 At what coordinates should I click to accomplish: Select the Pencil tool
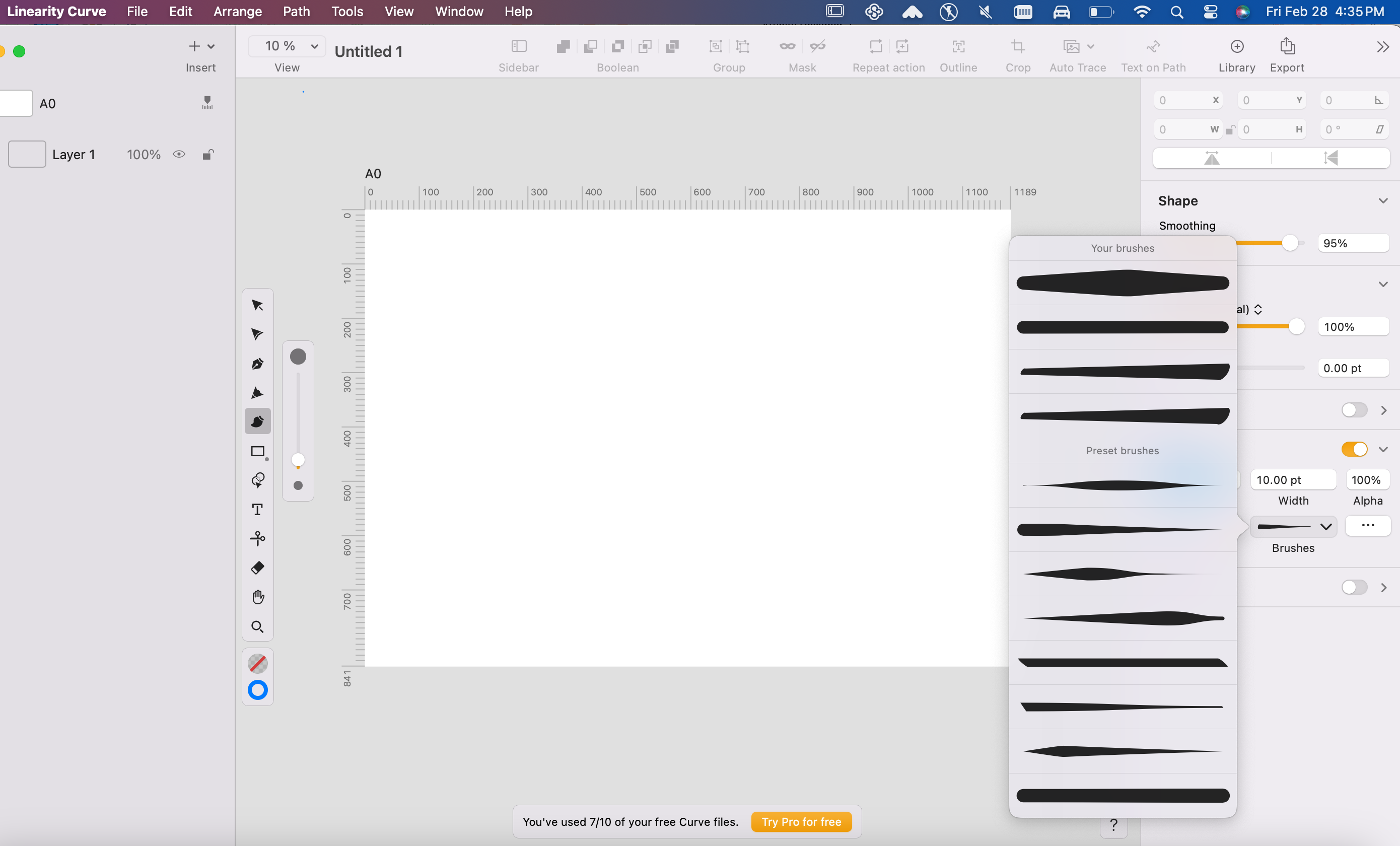click(x=257, y=393)
